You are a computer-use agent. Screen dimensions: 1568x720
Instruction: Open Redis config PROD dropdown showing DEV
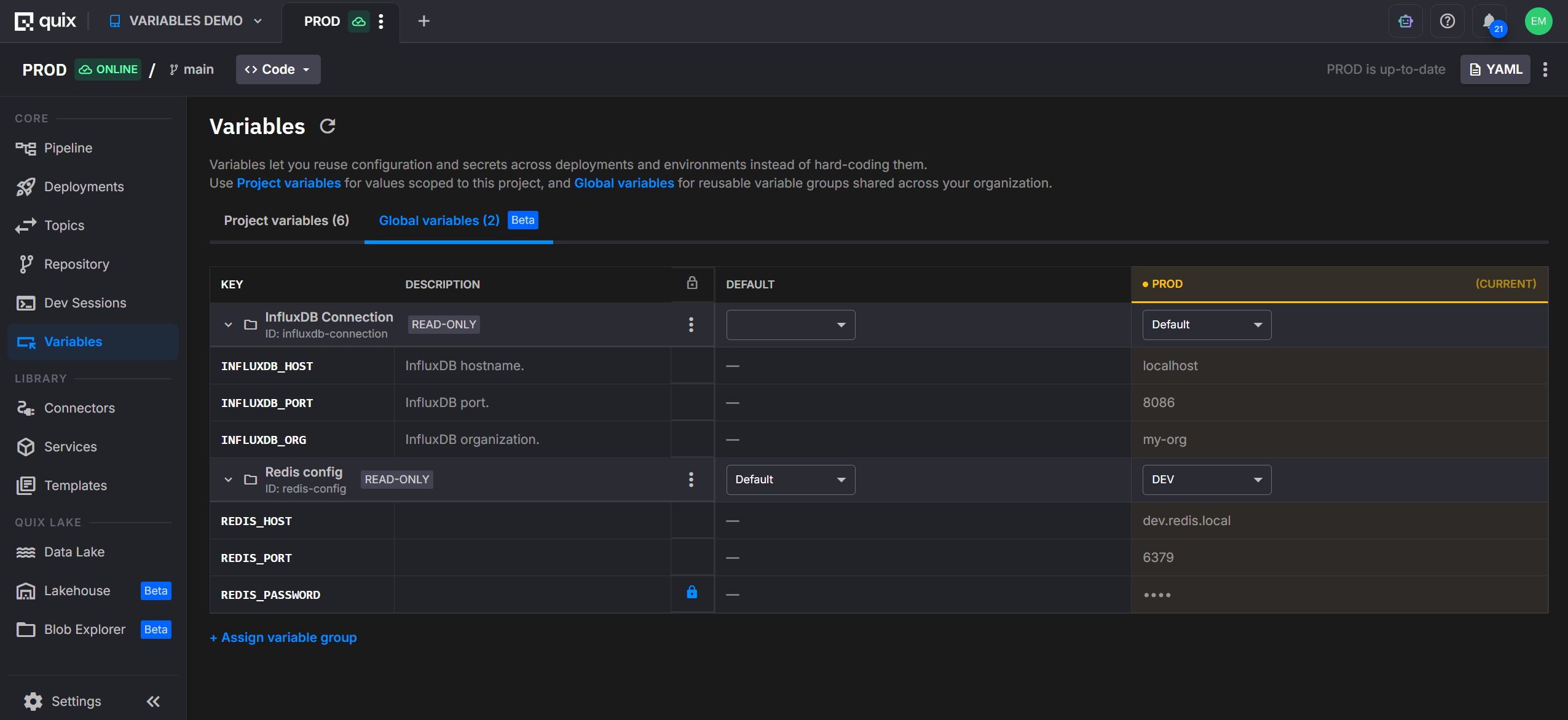pyautogui.click(x=1207, y=480)
